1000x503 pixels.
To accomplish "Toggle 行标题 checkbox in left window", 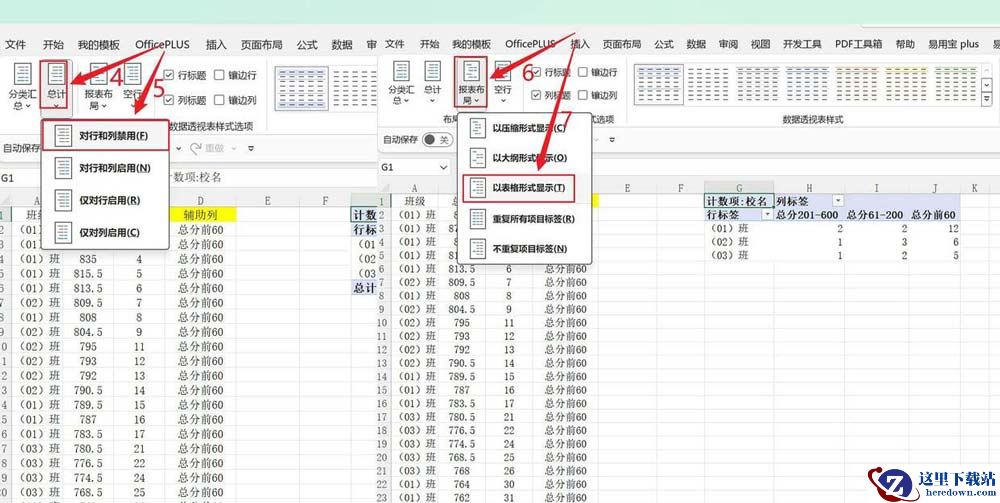I will (x=169, y=75).
